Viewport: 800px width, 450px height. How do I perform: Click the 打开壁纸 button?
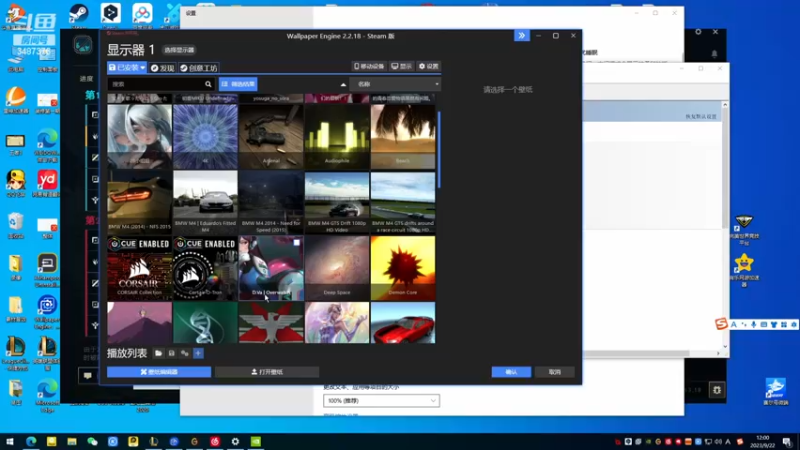pos(267,372)
